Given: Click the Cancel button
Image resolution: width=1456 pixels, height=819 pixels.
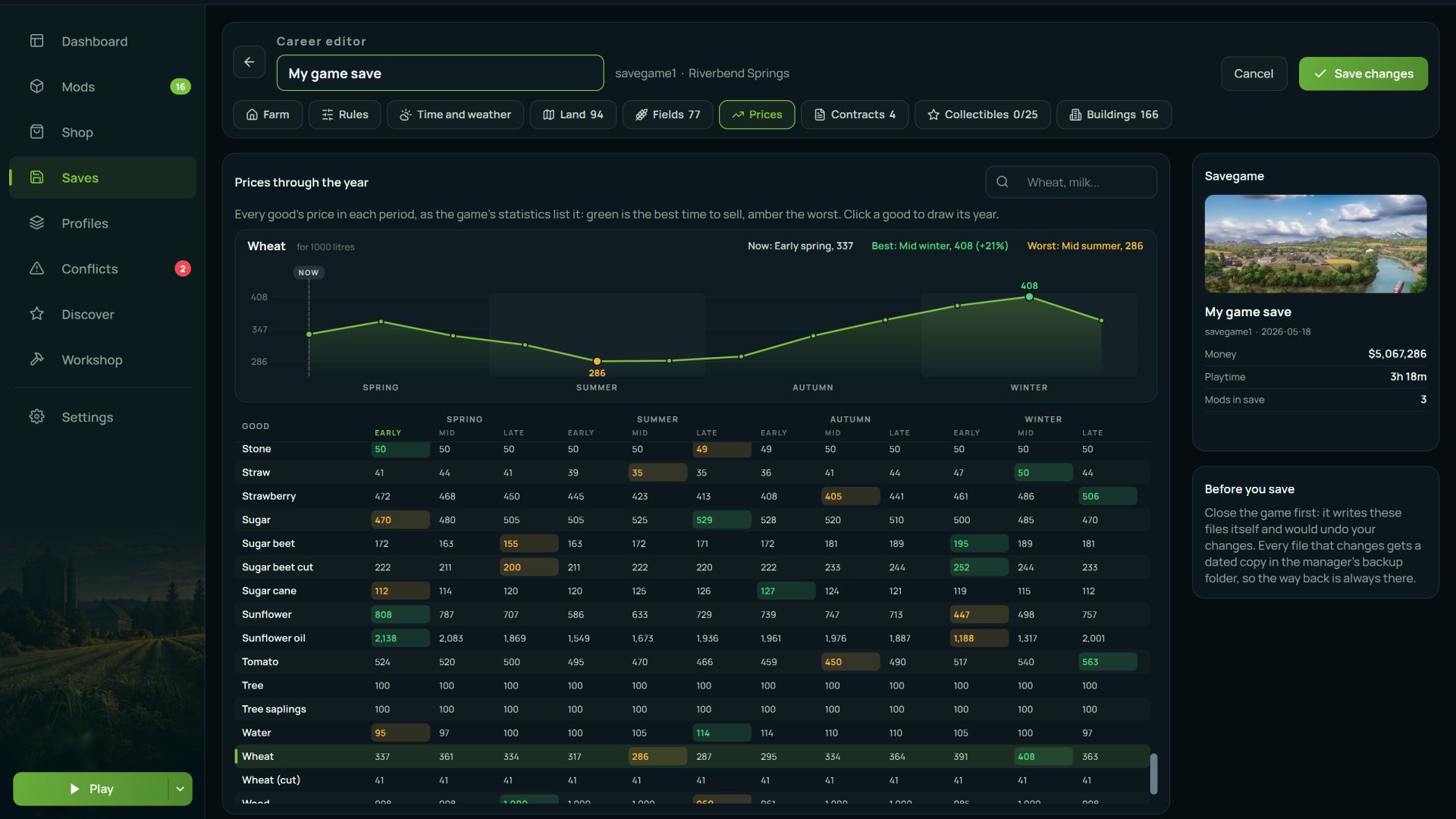Looking at the screenshot, I should click(1254, 74).
